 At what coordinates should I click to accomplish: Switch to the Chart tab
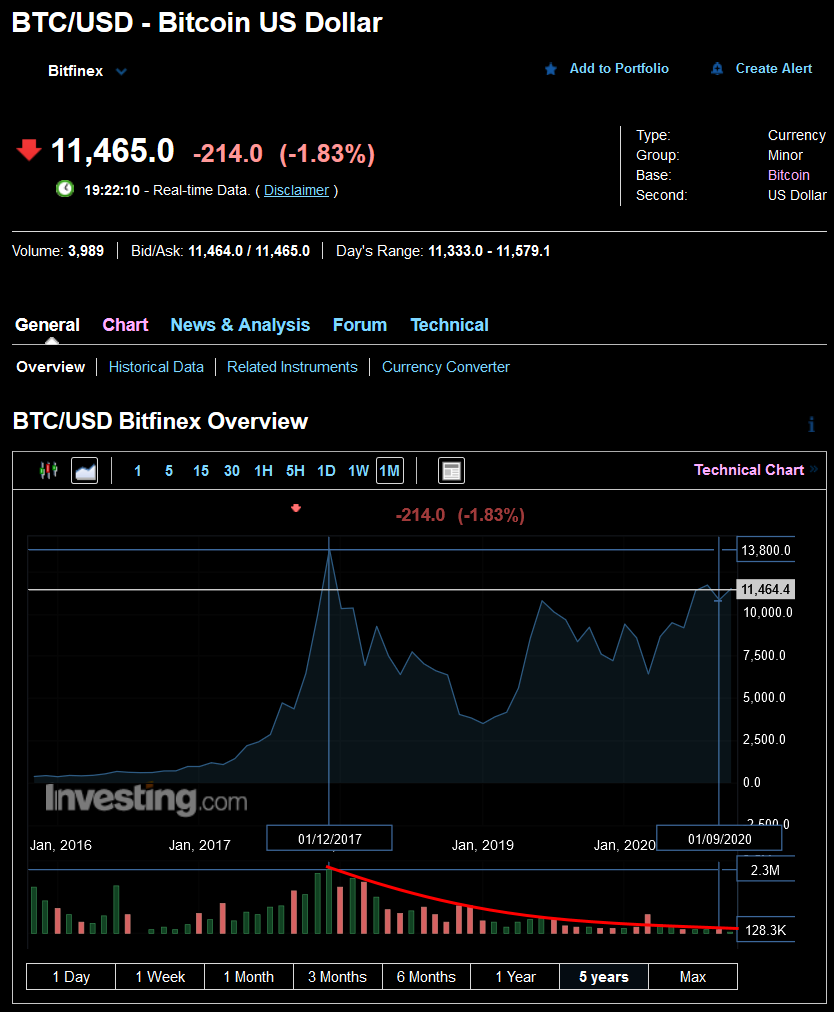coord(125,325)
